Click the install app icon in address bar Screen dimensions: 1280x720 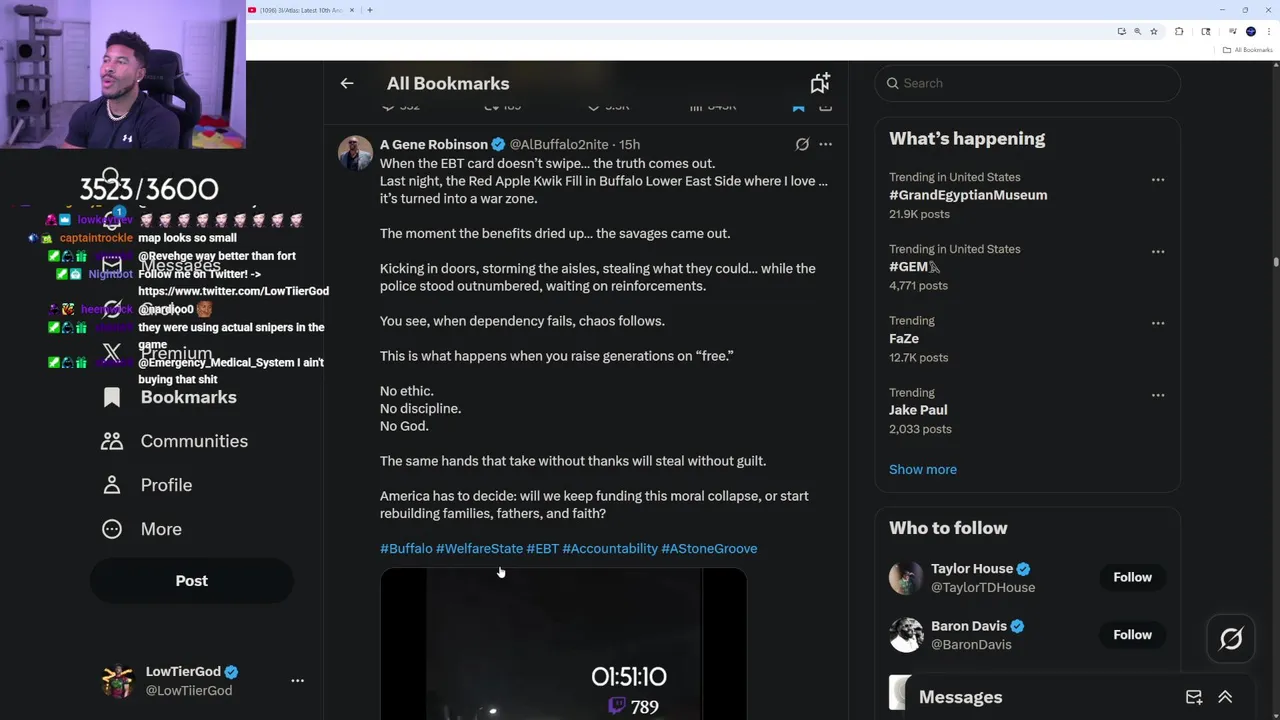1121,31
